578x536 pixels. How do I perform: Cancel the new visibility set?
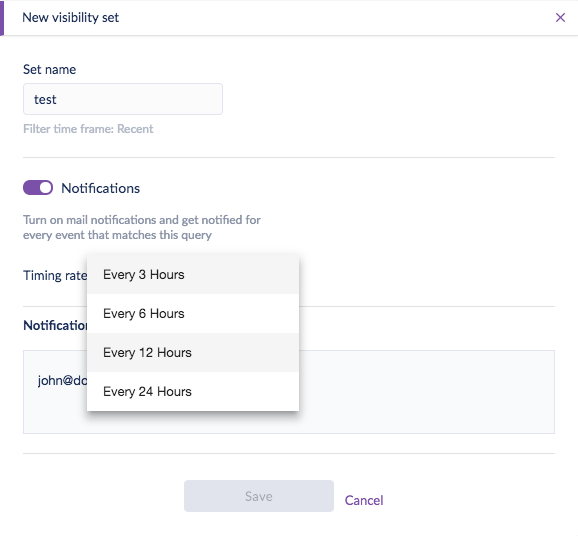point(364,500)
